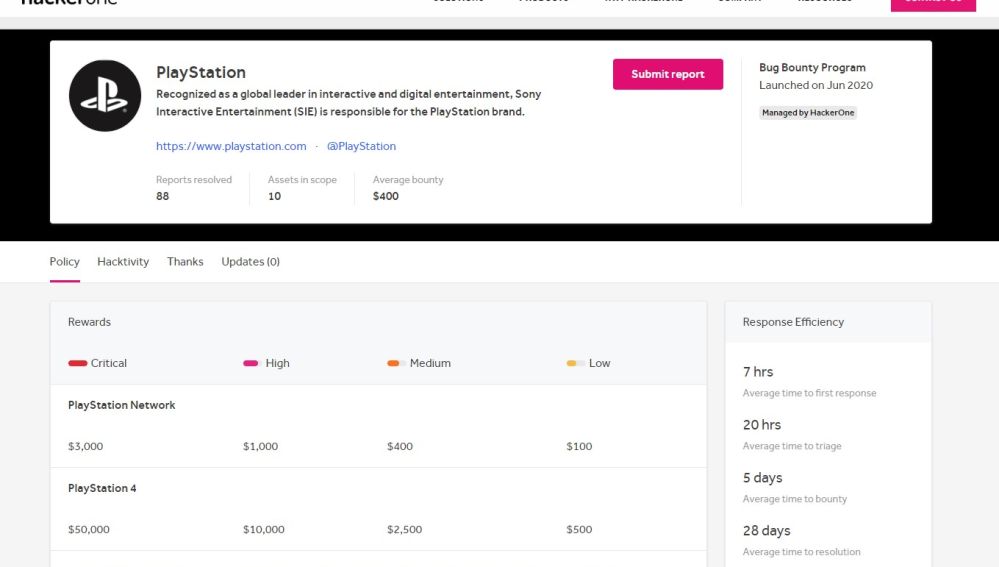Click the PlayStation Network row heading
The image size is (999, 567).
122,405
